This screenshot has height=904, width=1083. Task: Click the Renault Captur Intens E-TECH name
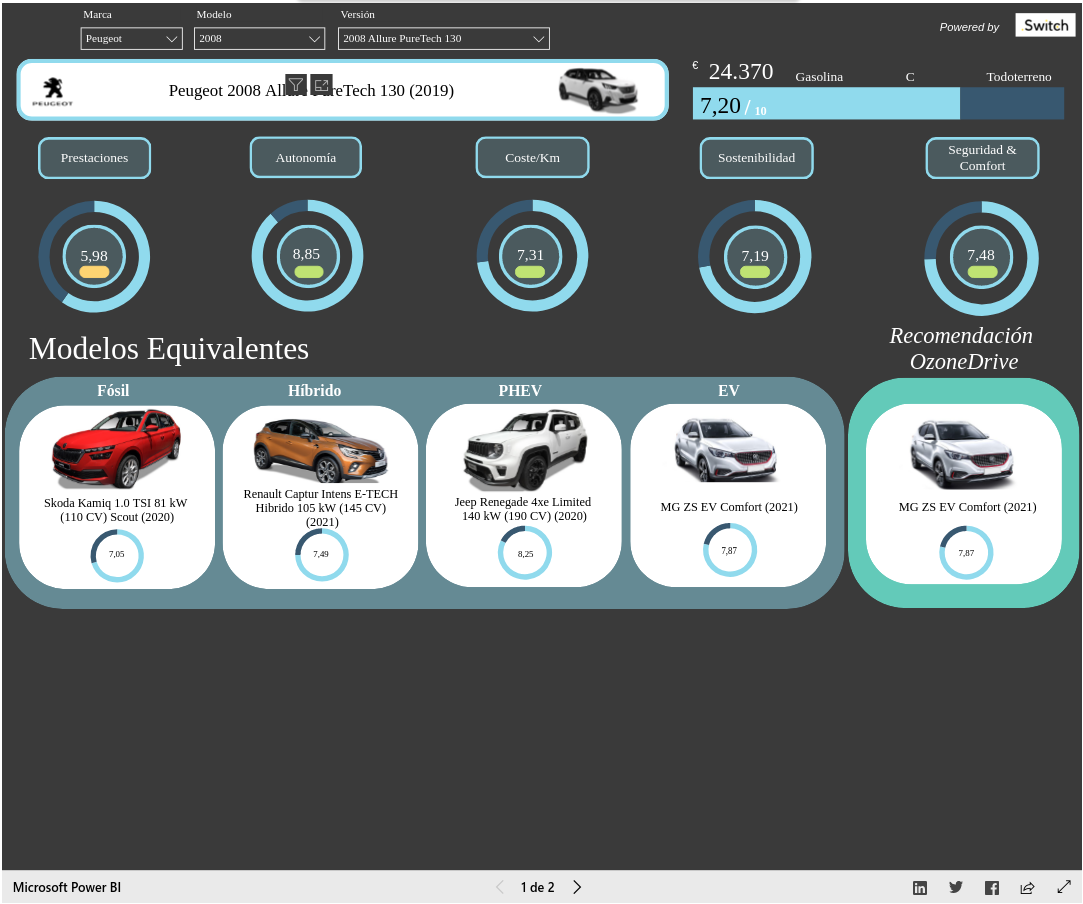[320, 508]
